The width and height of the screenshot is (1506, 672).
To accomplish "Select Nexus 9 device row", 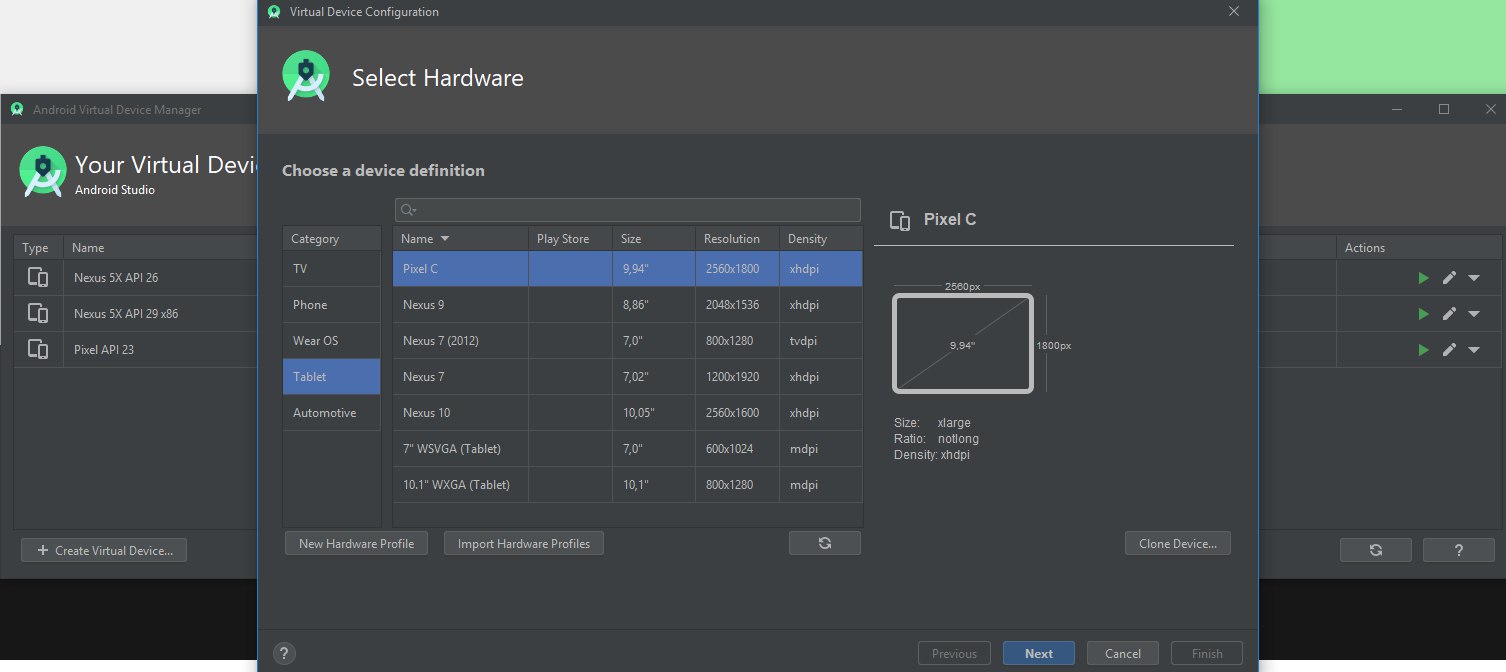I will tap(628, 305).
